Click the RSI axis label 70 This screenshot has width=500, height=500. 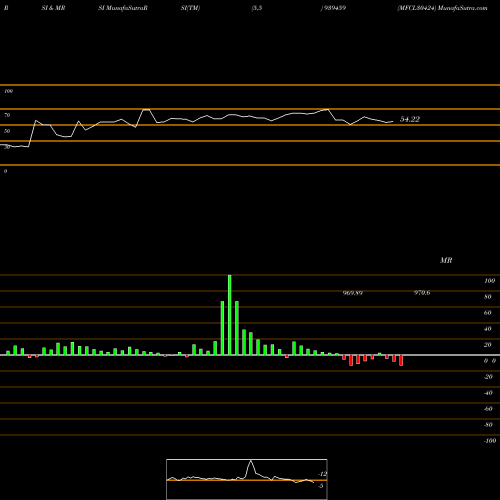point(7,115)
